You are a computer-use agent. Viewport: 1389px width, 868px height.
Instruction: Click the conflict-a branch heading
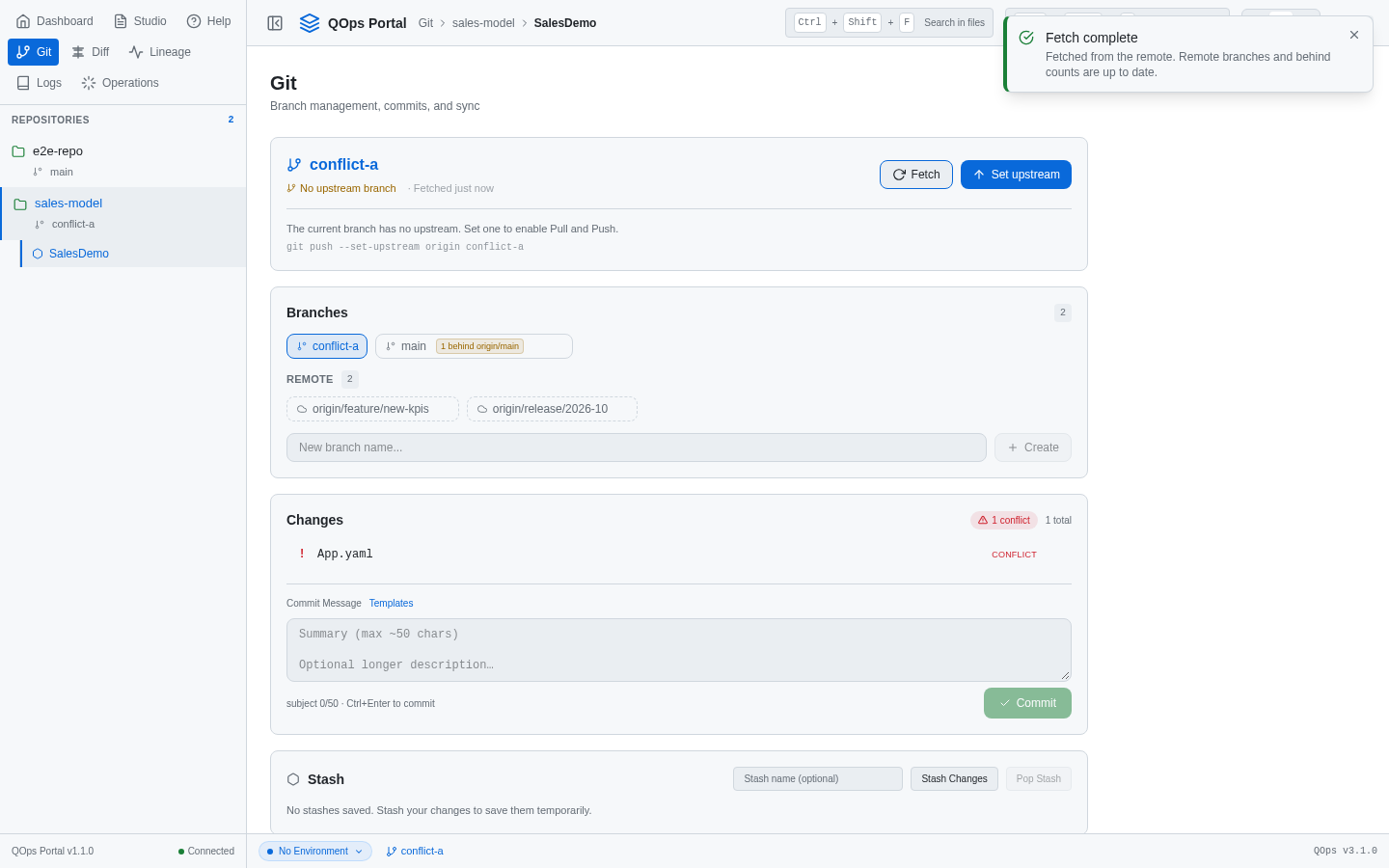343,165
